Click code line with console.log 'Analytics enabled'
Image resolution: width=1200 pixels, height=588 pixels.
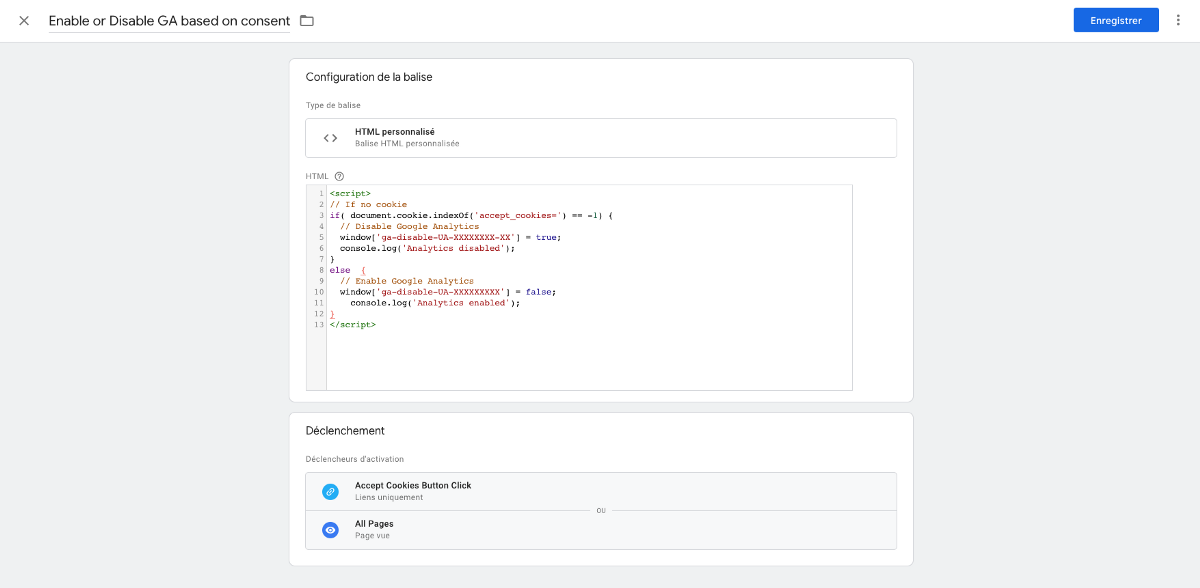pyautogui.click(x=435, y=303)
